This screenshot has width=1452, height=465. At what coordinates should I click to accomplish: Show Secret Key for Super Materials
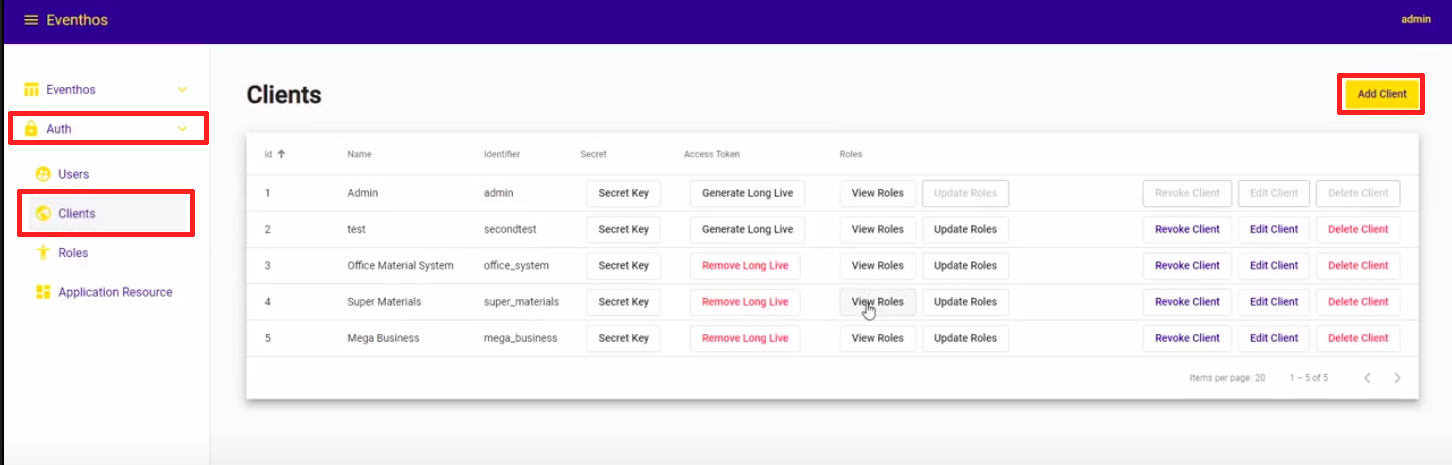pos(623,301)
